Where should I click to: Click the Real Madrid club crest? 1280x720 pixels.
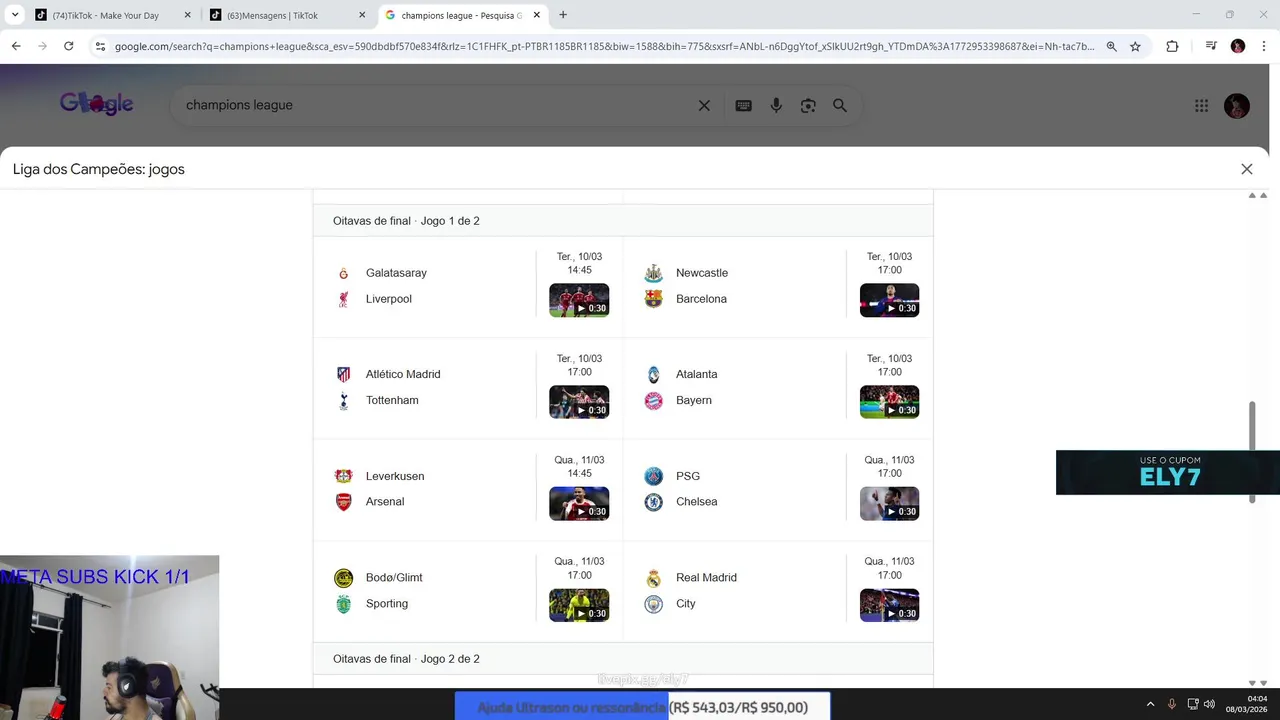point(653,578)
